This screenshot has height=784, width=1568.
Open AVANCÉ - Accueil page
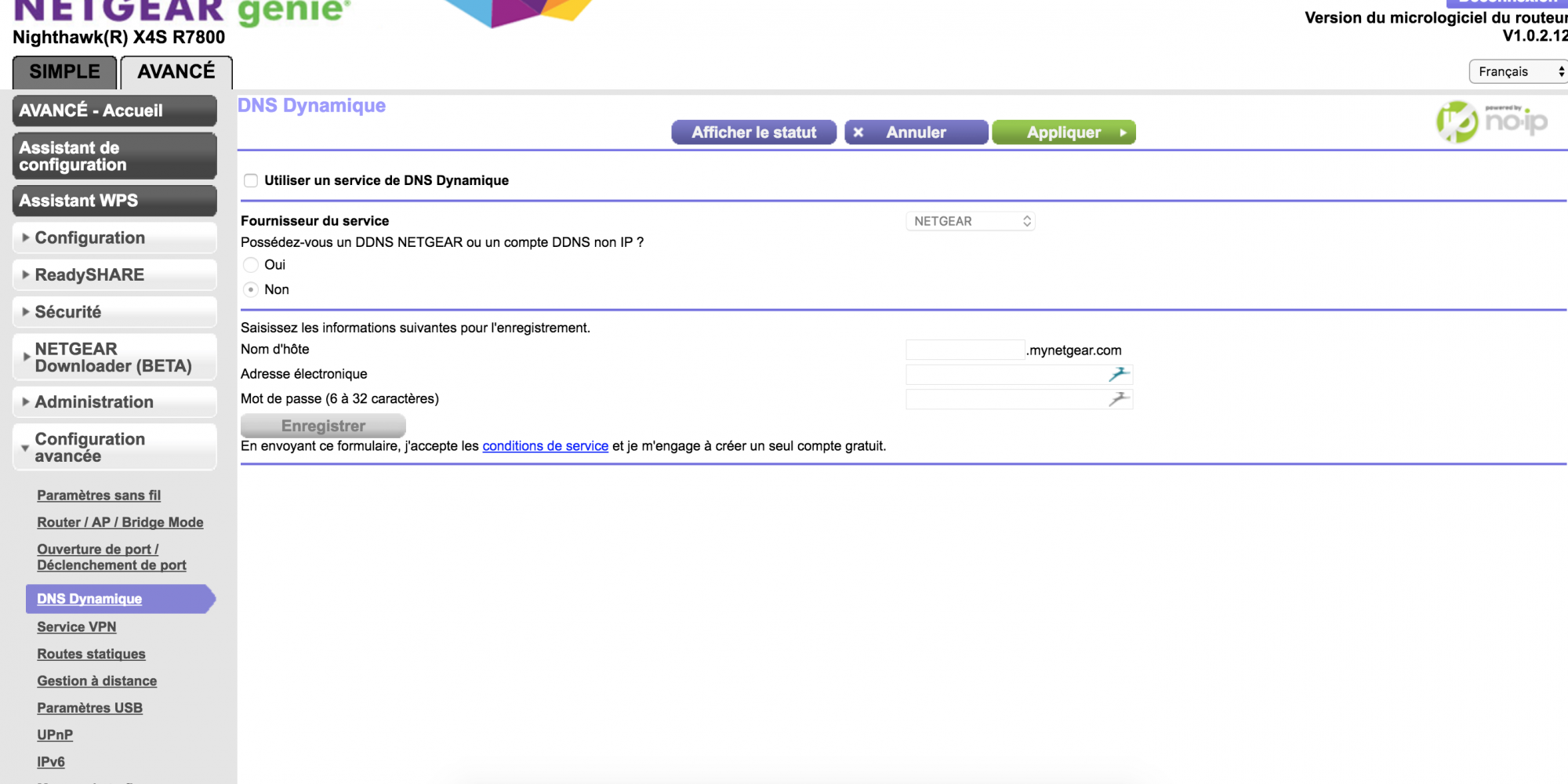tap(114, 111)
